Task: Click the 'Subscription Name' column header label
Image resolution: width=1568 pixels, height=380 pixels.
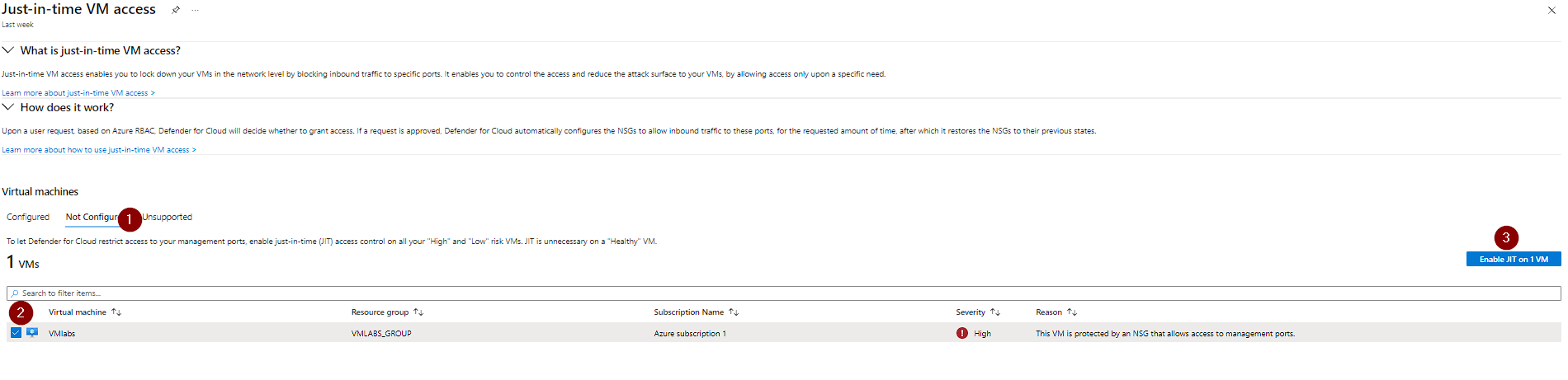Action: click(x=689, y=312)
